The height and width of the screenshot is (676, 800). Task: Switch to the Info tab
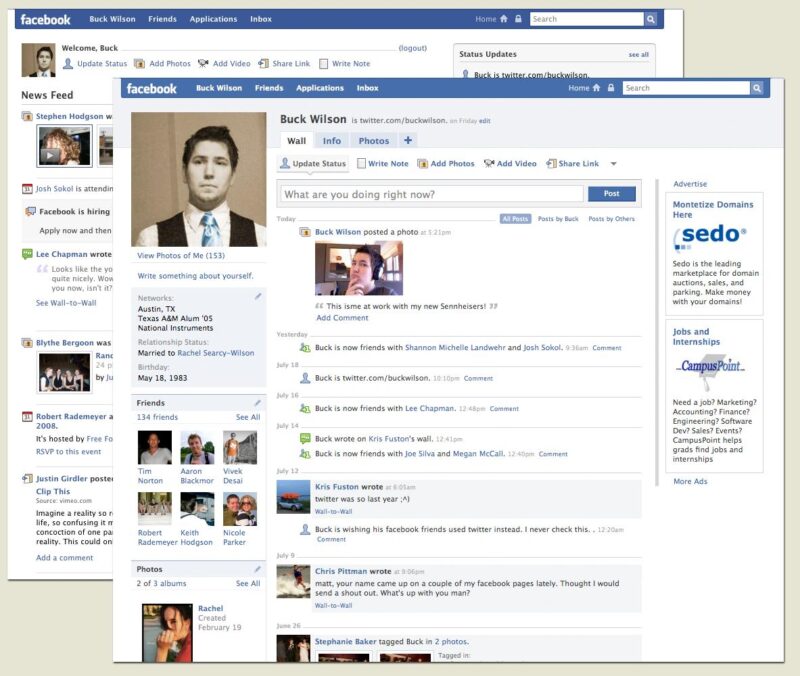coord(332,141)
